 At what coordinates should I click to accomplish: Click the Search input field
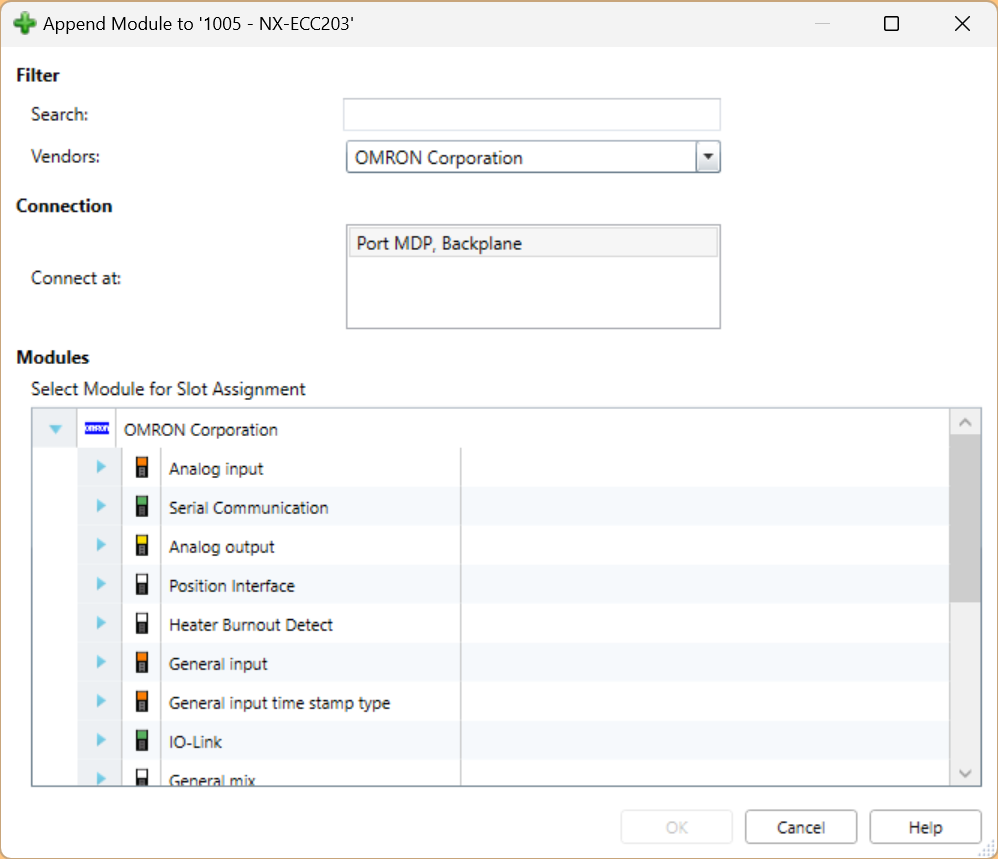(531, 115)
